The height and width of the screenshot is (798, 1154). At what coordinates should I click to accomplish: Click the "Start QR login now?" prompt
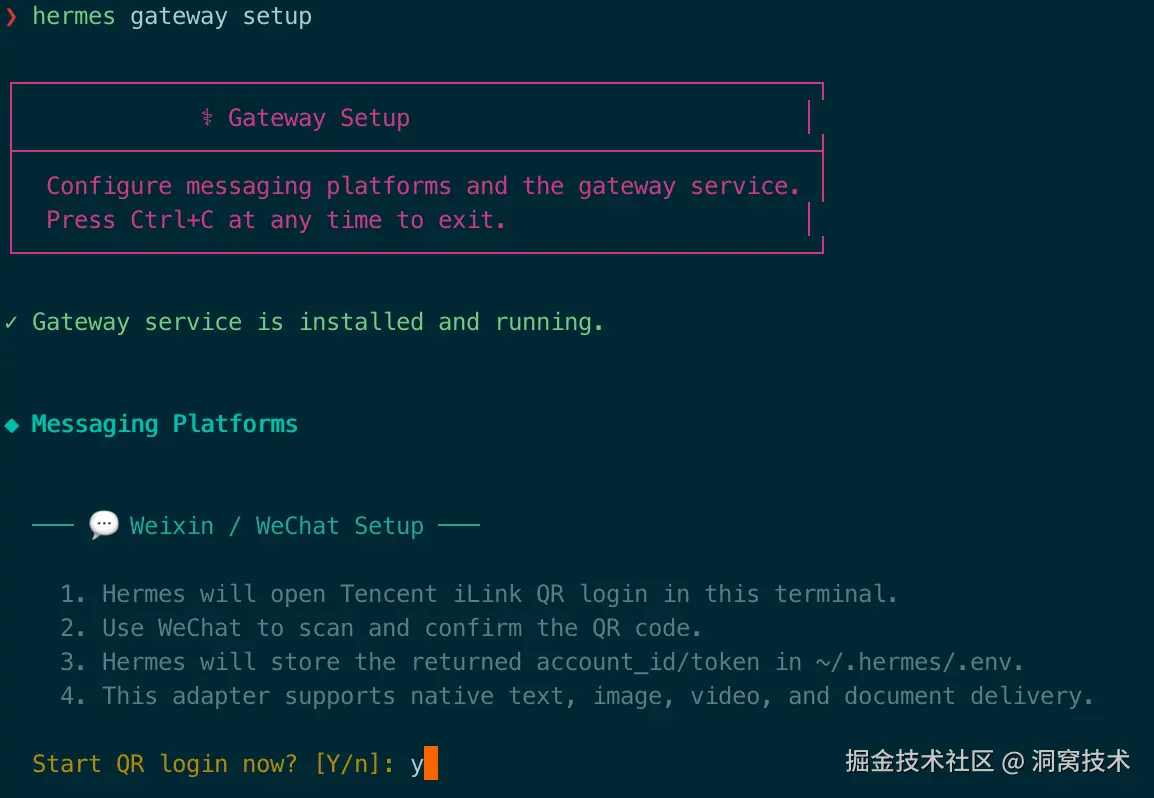coord(165,764)
